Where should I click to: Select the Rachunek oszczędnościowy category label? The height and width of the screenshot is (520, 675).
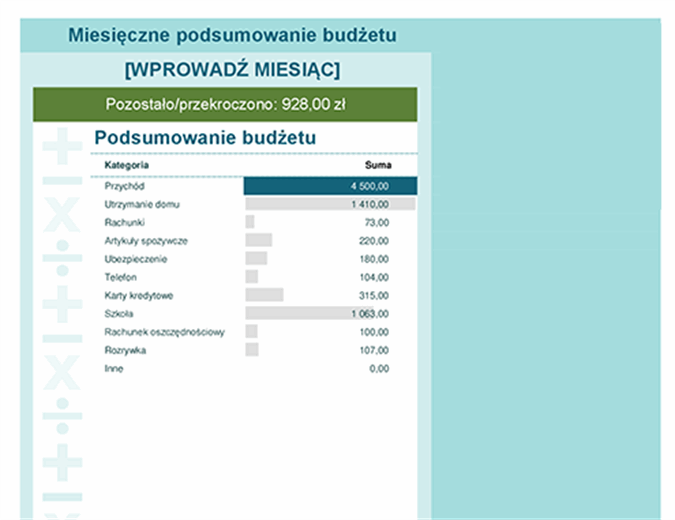[x=164, y=332]
